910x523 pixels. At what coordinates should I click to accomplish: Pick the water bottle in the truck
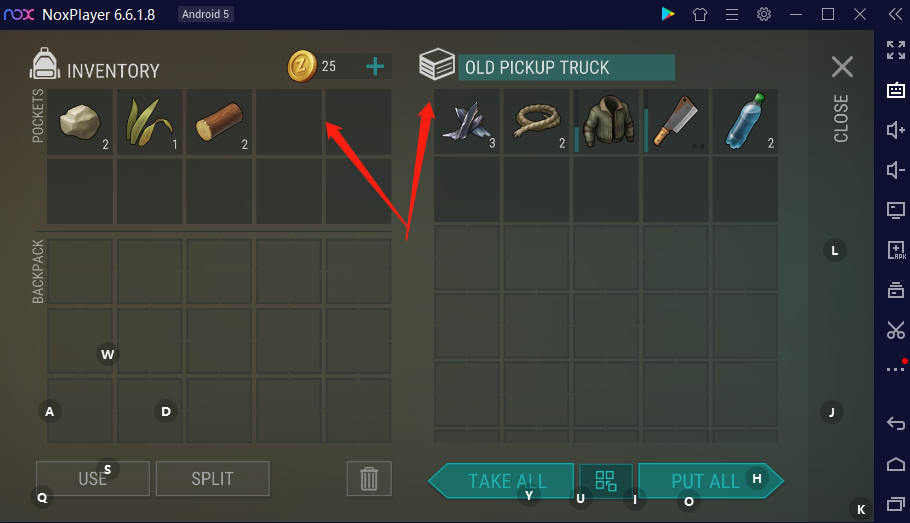pyautogui.click(x=745, y=121)
